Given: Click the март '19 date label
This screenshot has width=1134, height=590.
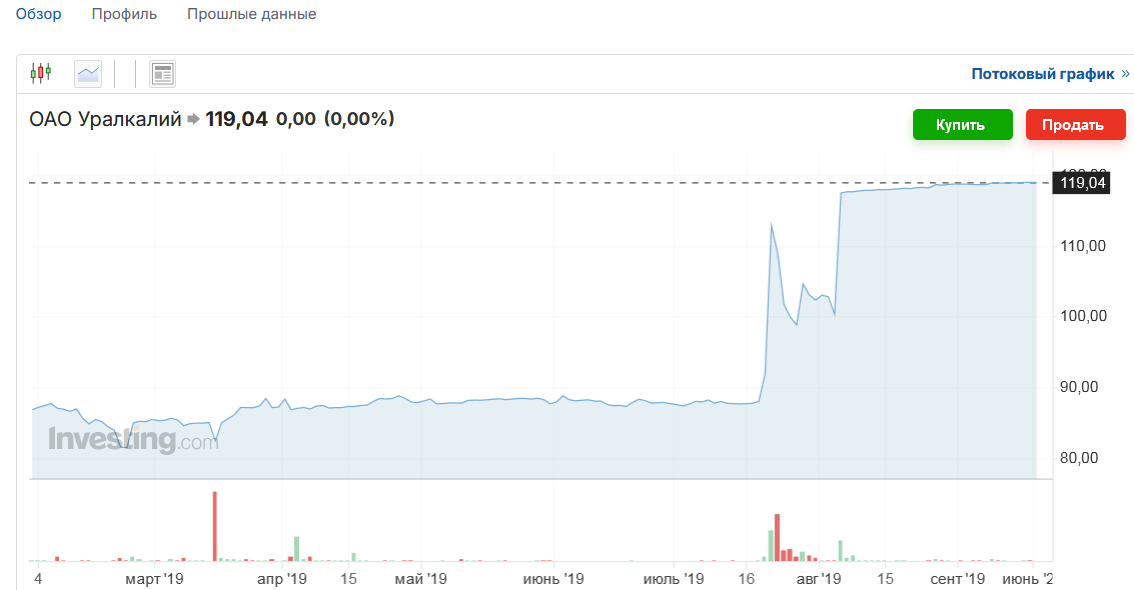Looking at the screenshot, I should (x=155, y=579).
